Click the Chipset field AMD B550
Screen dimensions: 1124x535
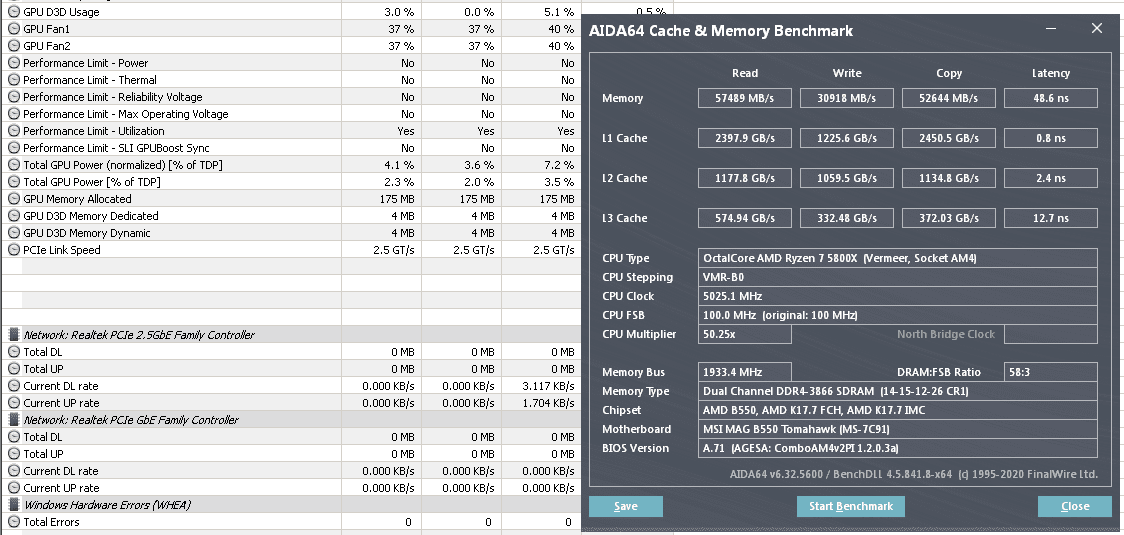click(x=897, y=410)
